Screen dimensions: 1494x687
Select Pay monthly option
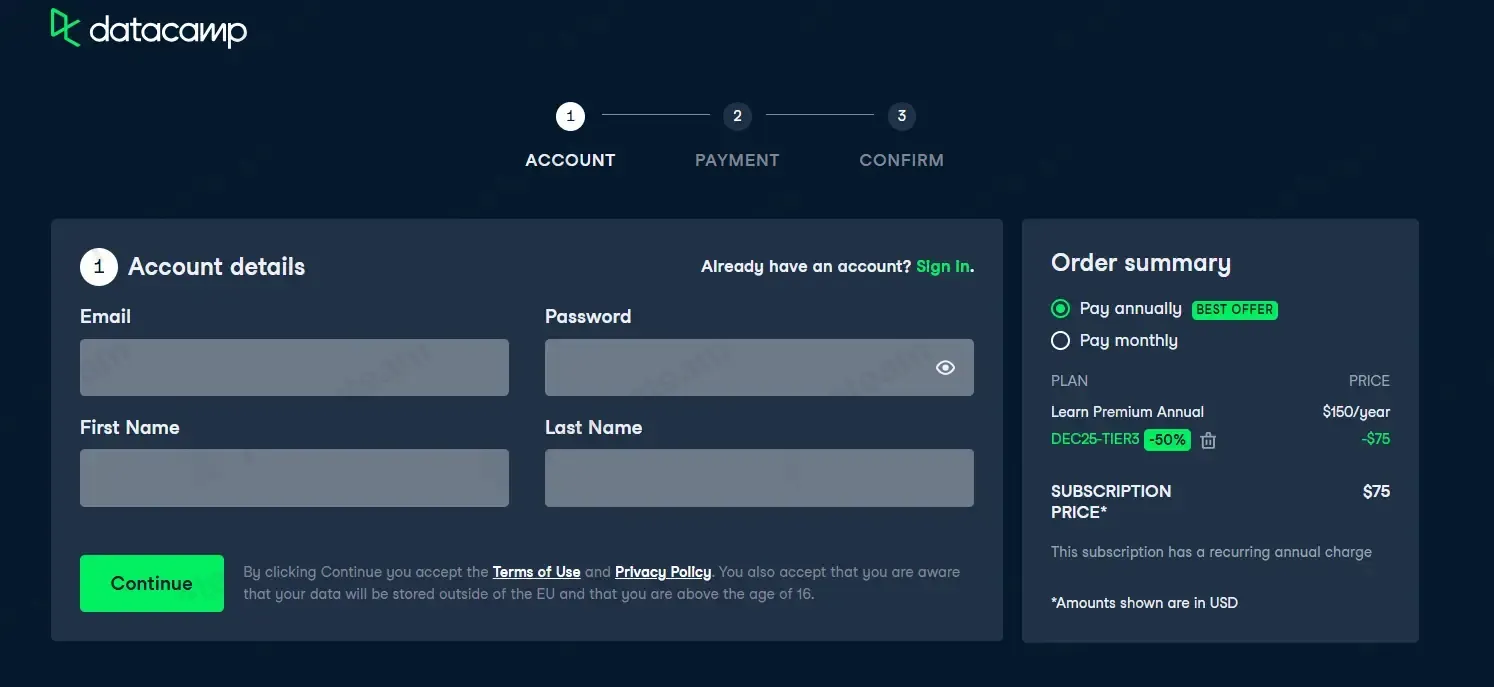pyautogui.click(x=1061, y=341)
